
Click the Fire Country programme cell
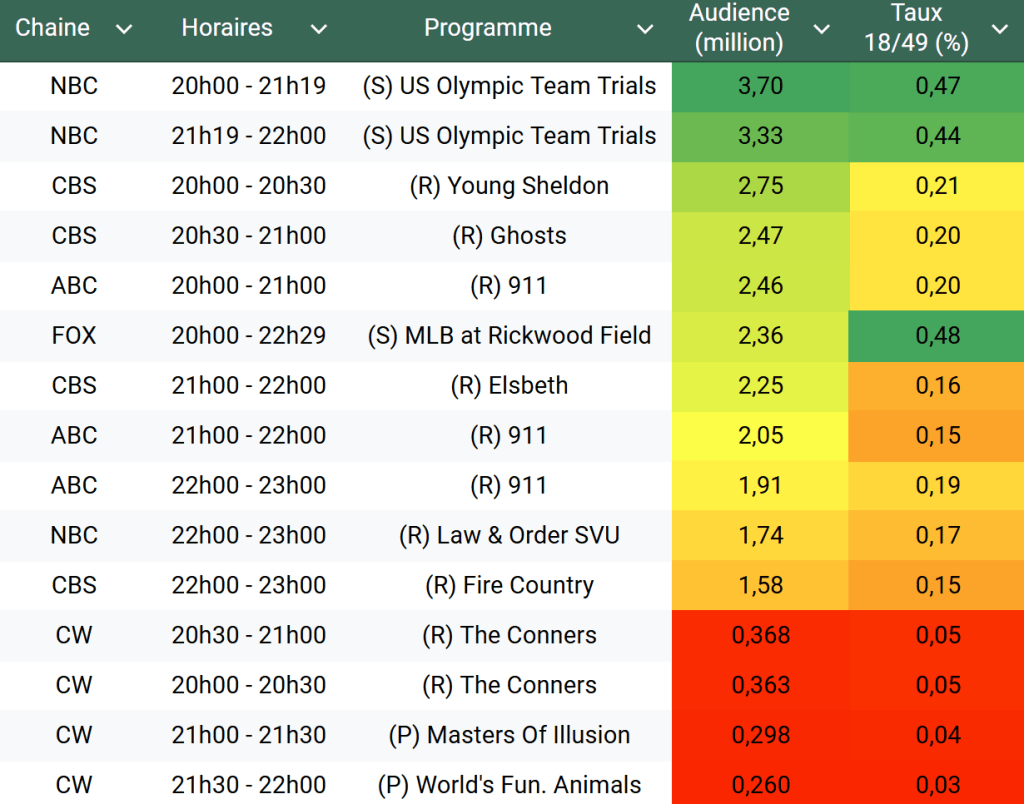click(509, 586)
